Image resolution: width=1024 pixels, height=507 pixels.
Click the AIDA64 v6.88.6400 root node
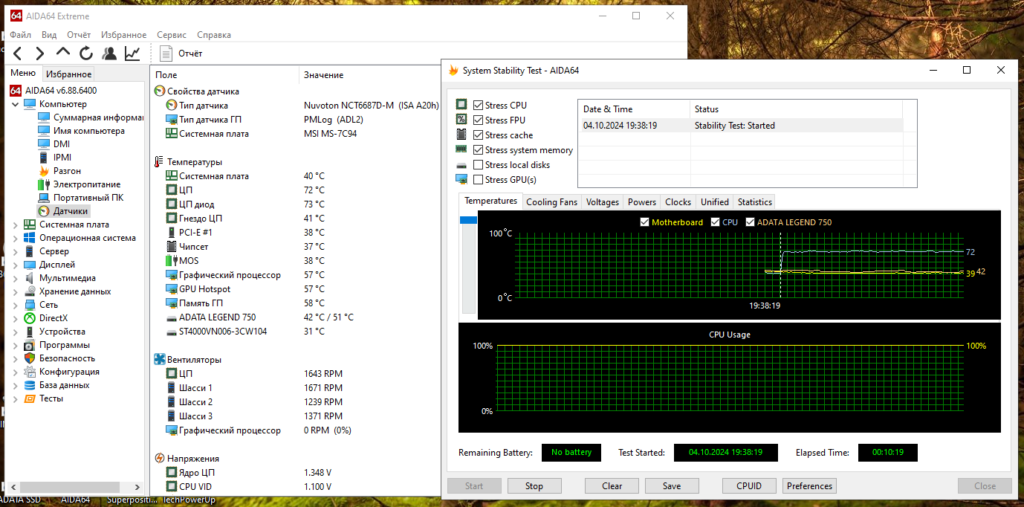pos(60,90)
